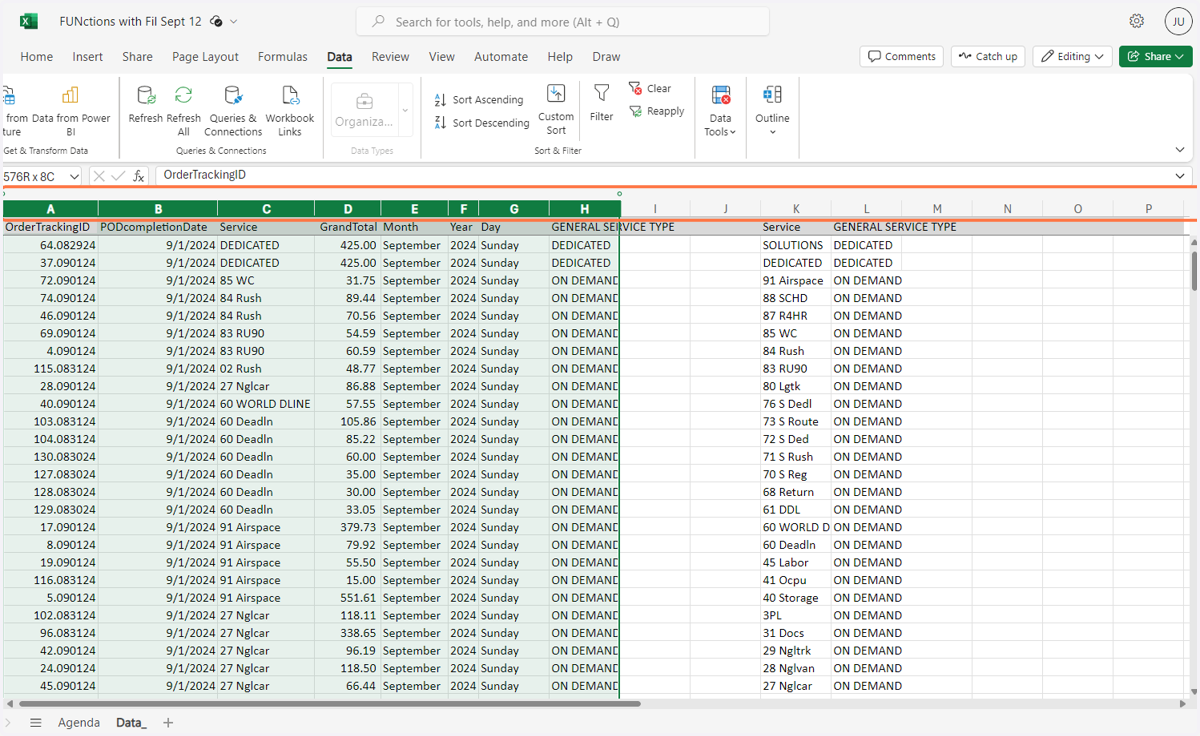Click the vertical scrollbar thumb
The height and width of the screenshot is (736, 1200).
1193,270
